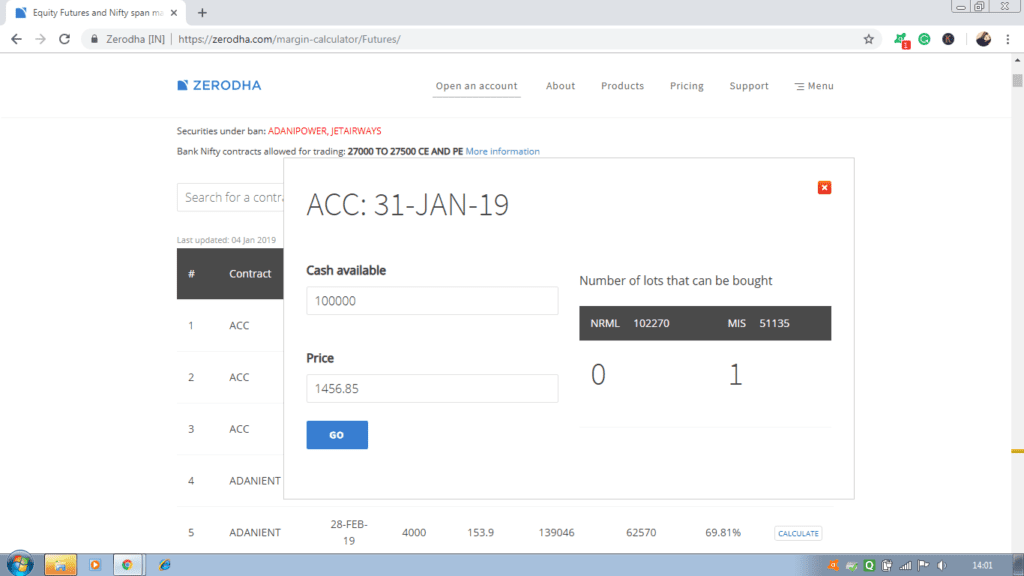Click the site security padlock indicator
Screen dimensions: 1024x576
coord(95,39)
